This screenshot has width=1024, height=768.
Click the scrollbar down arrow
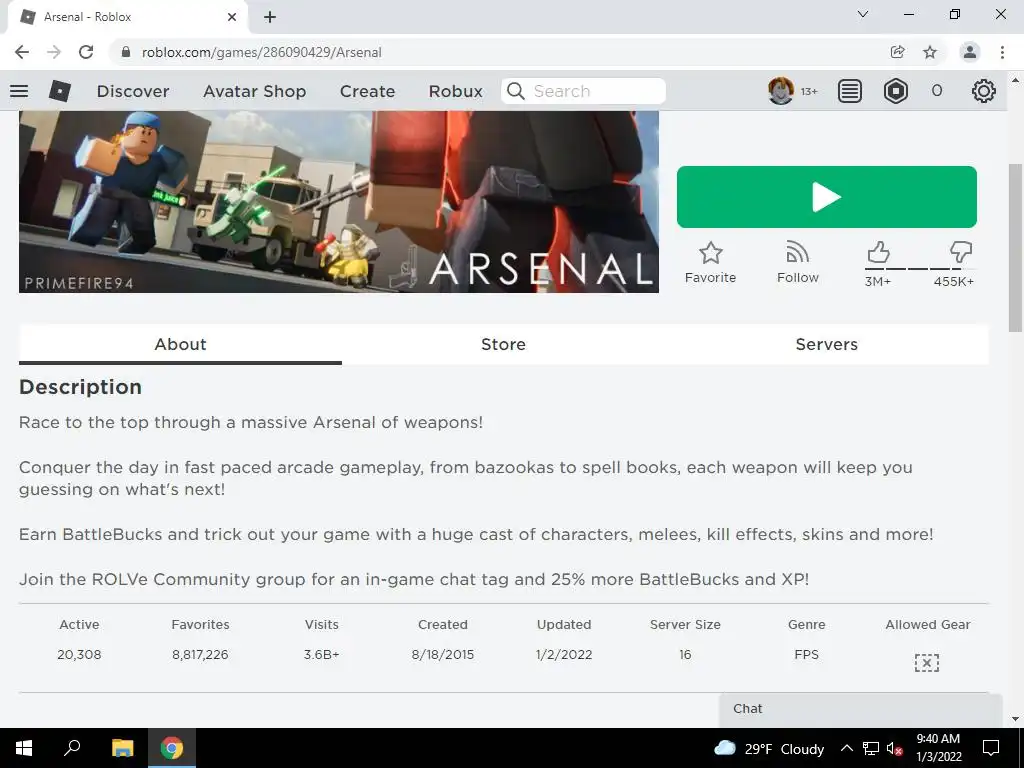[1015, 719]
